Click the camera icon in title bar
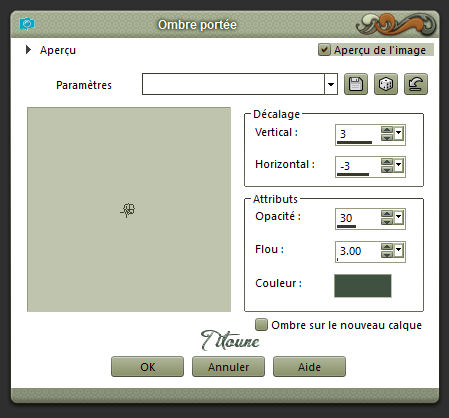Image resolution: width=449 pixels, height=418 pixels. click(x=27, y=24)
